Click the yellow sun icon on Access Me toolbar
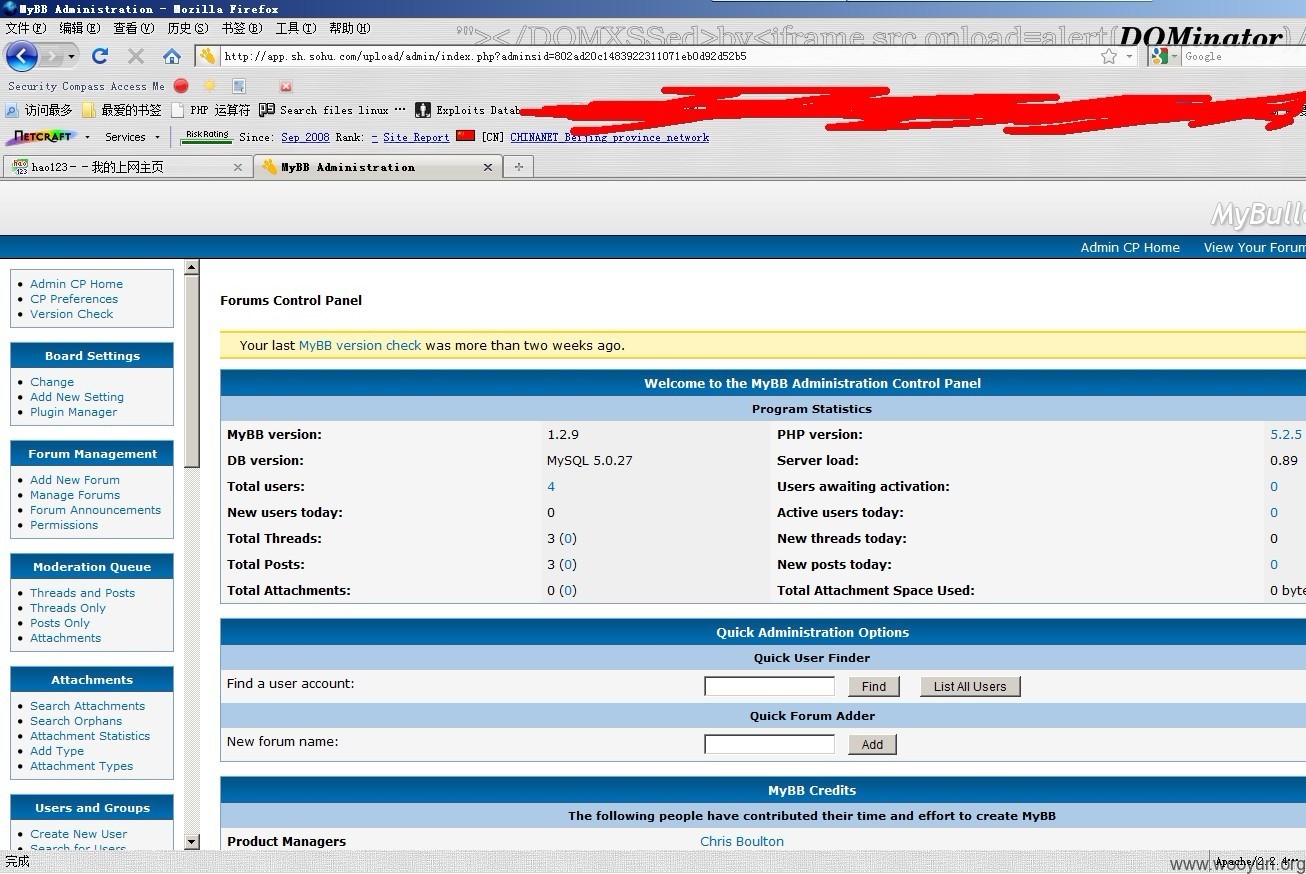This screenshot has width=1306, height=874. pos(210,86)
